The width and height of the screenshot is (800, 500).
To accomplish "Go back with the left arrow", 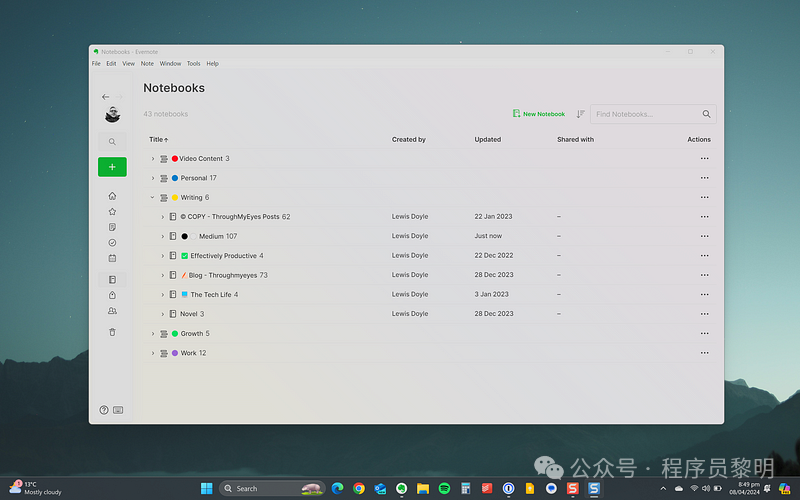I will tap(106, 96).
